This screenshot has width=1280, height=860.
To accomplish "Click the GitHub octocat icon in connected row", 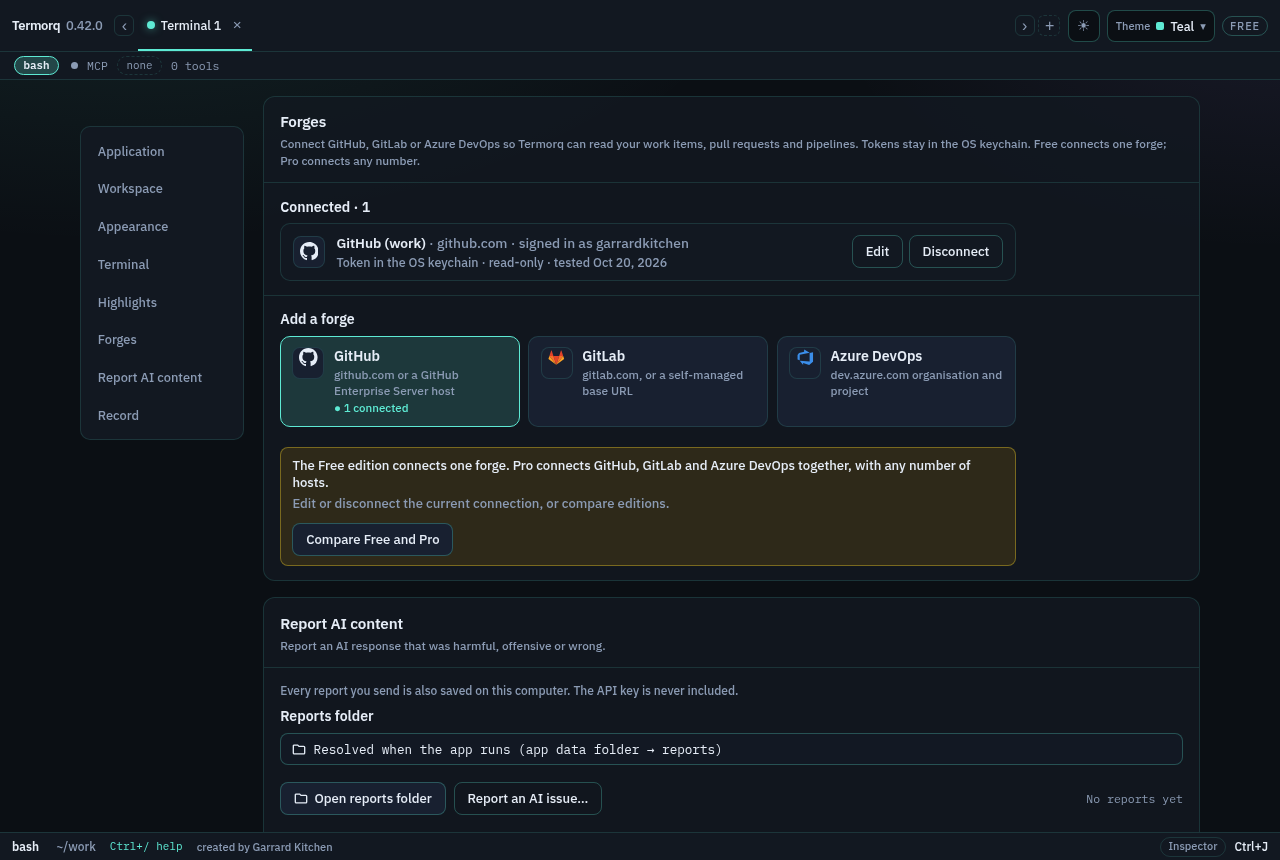I will [x=309, y=252].
